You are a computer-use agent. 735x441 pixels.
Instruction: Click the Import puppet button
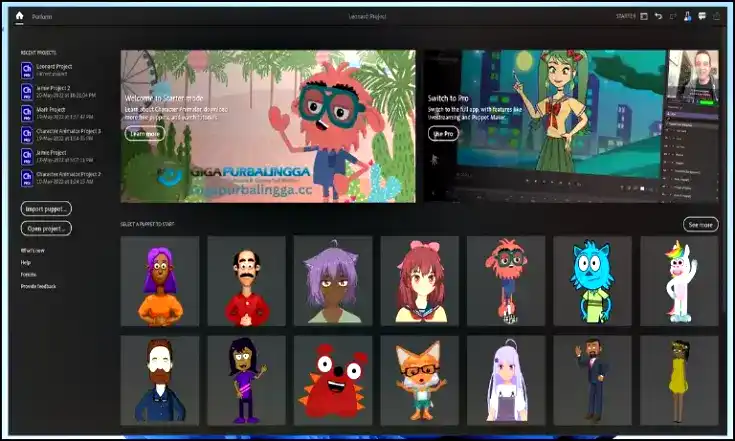point(46,209)
